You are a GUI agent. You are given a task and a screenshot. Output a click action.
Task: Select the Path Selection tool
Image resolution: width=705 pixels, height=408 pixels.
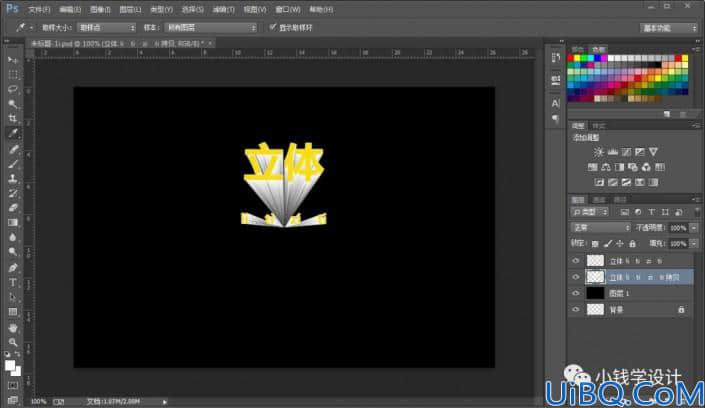[13, 297]
